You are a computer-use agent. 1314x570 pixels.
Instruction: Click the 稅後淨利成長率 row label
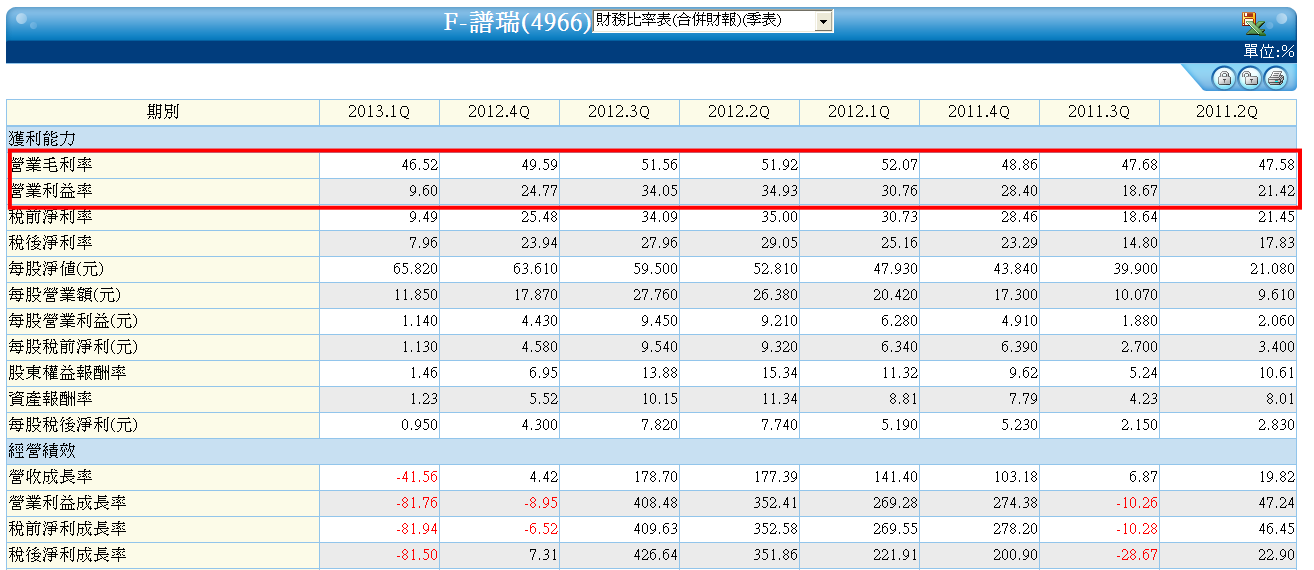66,555
